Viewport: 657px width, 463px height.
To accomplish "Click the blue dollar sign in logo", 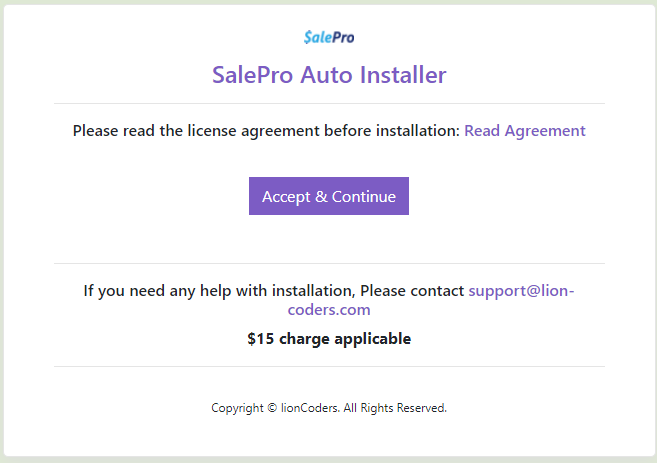I will coord(308,37).
